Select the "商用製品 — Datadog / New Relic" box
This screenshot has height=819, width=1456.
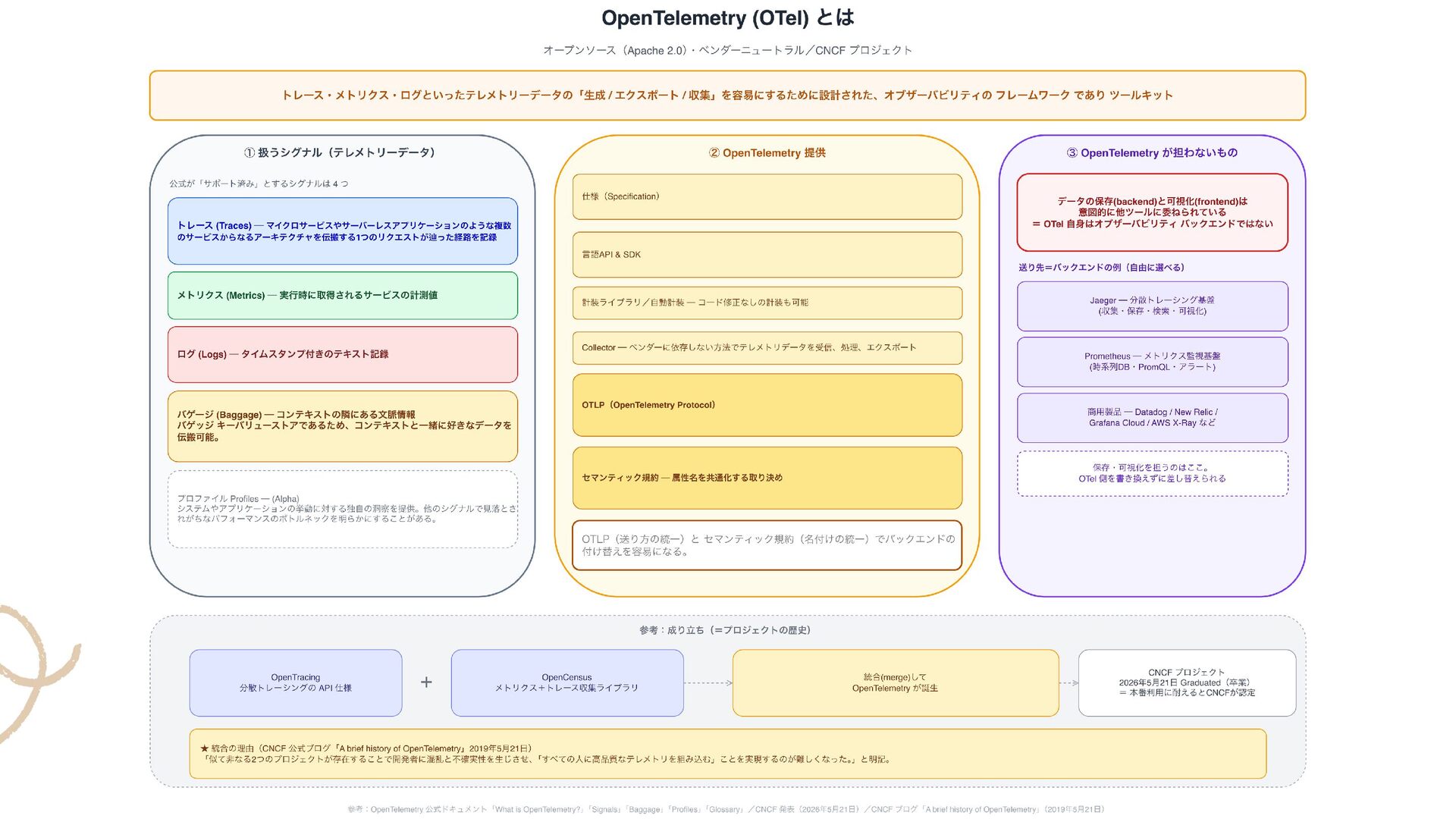1152,418
